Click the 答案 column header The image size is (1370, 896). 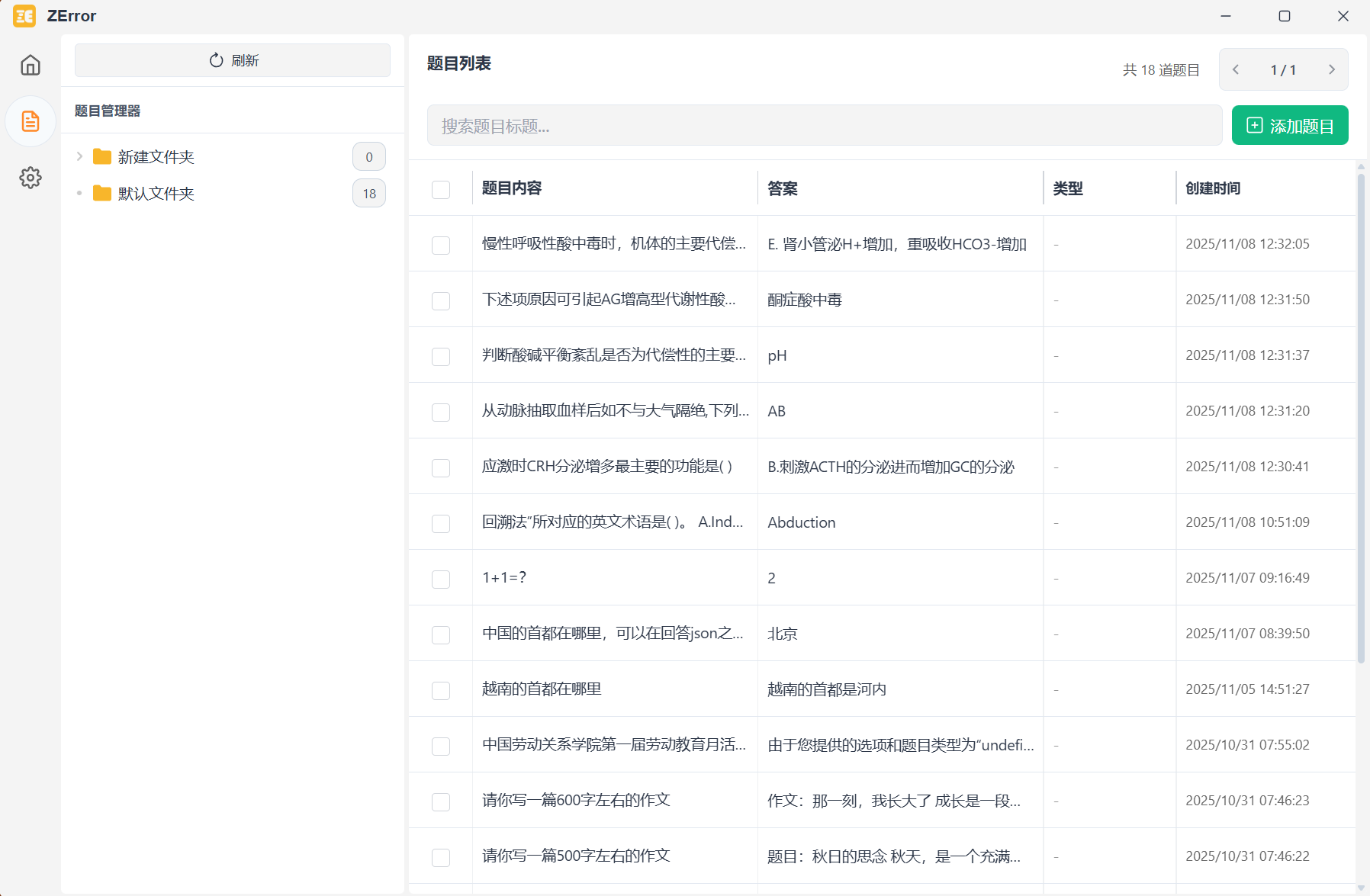(783, 188)
